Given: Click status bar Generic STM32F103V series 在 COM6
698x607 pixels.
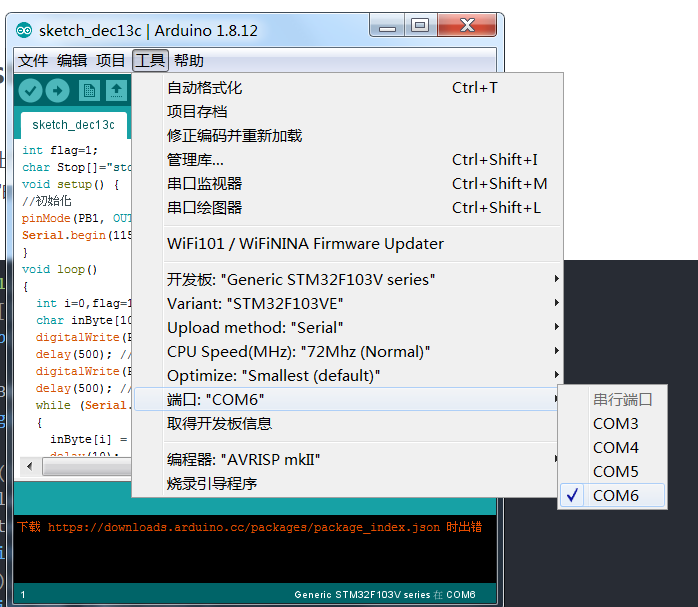Looking at the screenshot, I should [x=385, y=595].
